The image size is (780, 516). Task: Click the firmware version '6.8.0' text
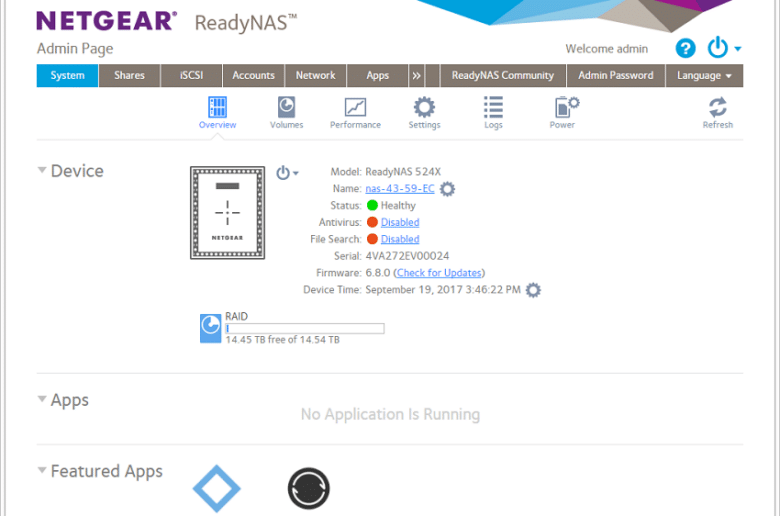(378, 273)
